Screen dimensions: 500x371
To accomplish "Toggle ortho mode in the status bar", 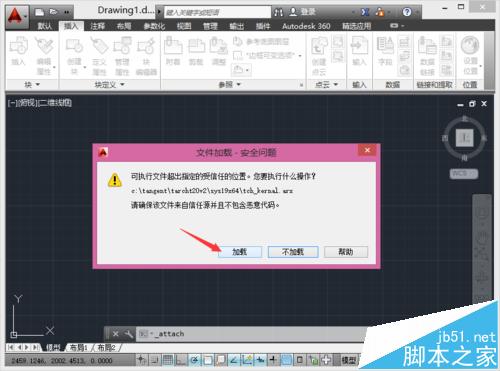I will click(181, 360).
